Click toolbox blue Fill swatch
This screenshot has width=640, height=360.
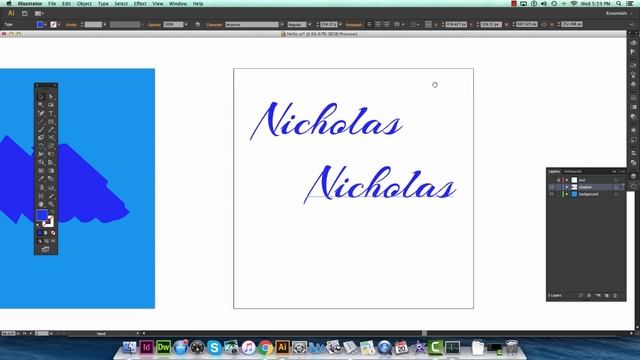coord(42,215)
